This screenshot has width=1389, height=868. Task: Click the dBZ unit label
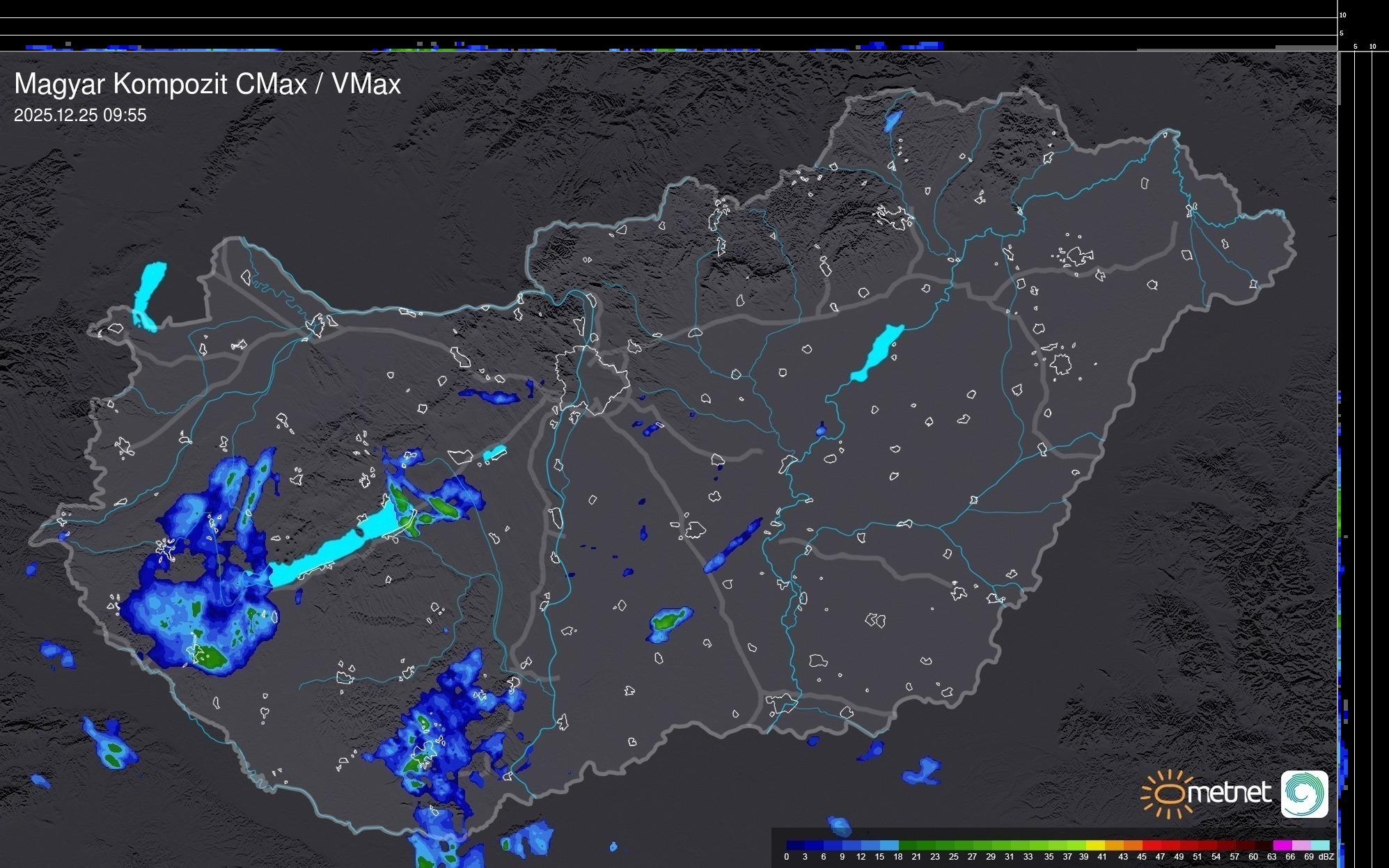[x=1326, y=857]
